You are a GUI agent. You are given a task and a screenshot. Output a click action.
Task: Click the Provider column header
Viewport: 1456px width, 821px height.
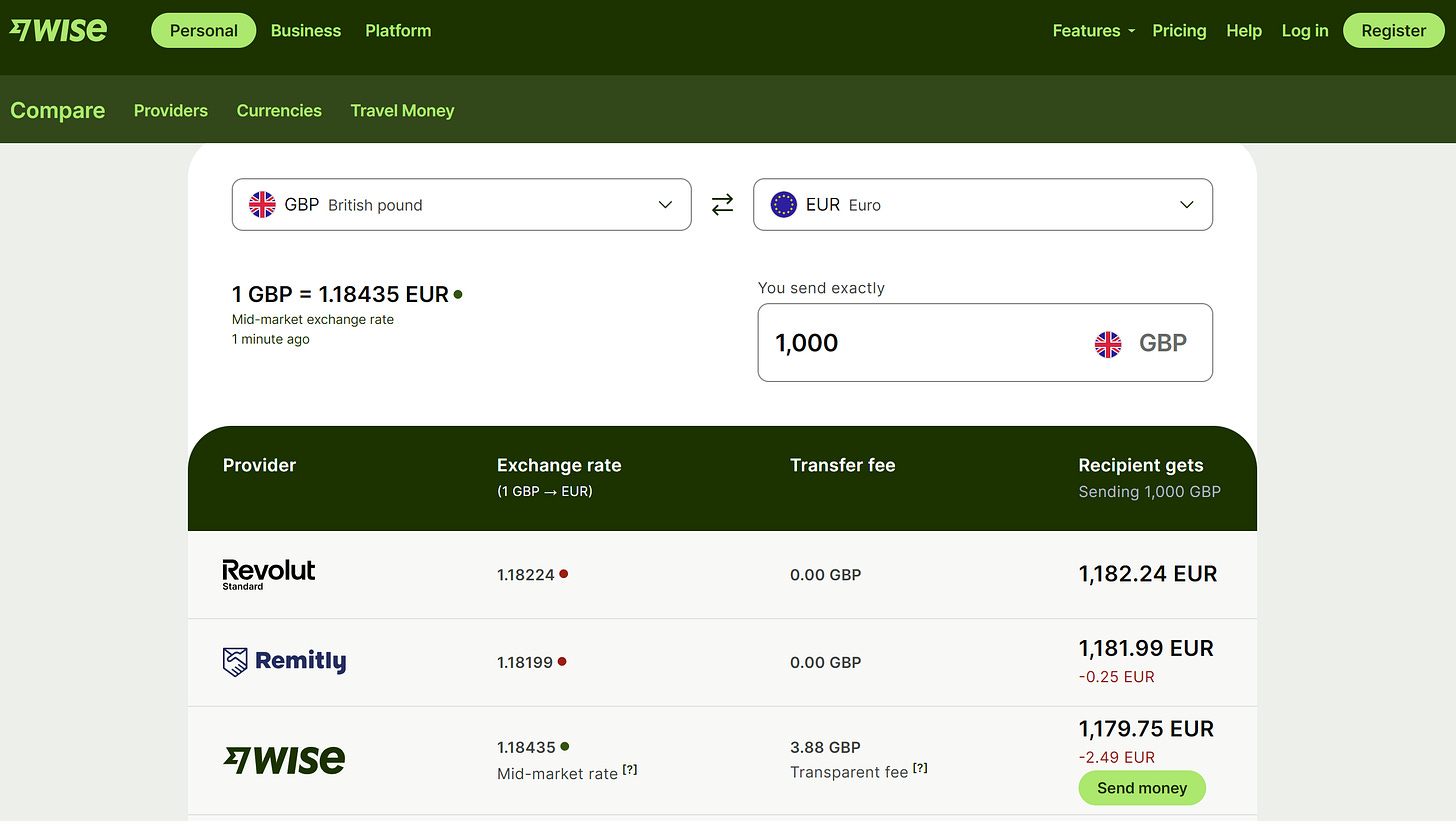pyautogui.click(x=259, y=465)
